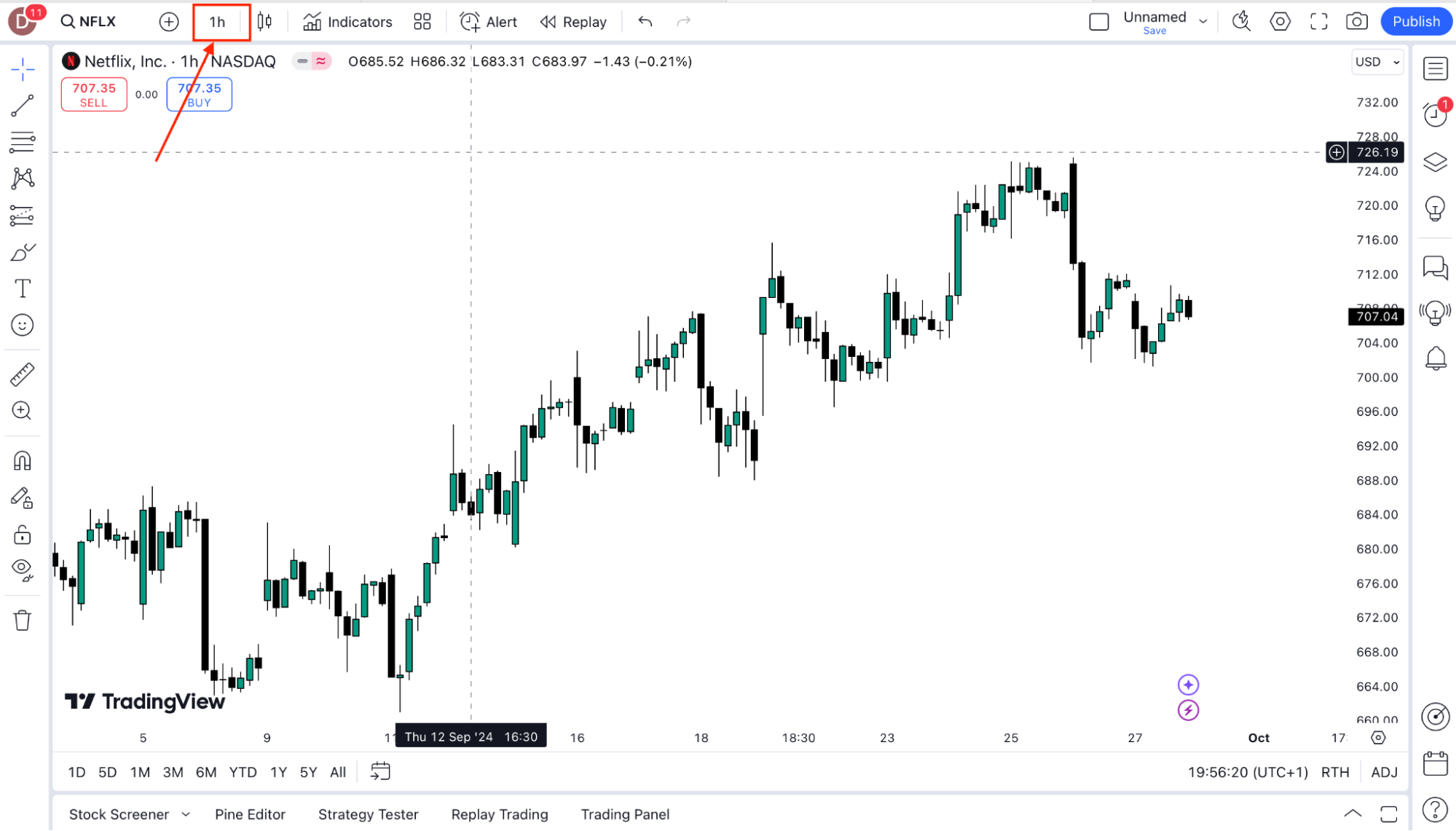Image resolution: width=1456 pixels, height=831 pixels.
Task: Expand the Unnamed layout dropdown arrow
Action: pos(1203,22)
